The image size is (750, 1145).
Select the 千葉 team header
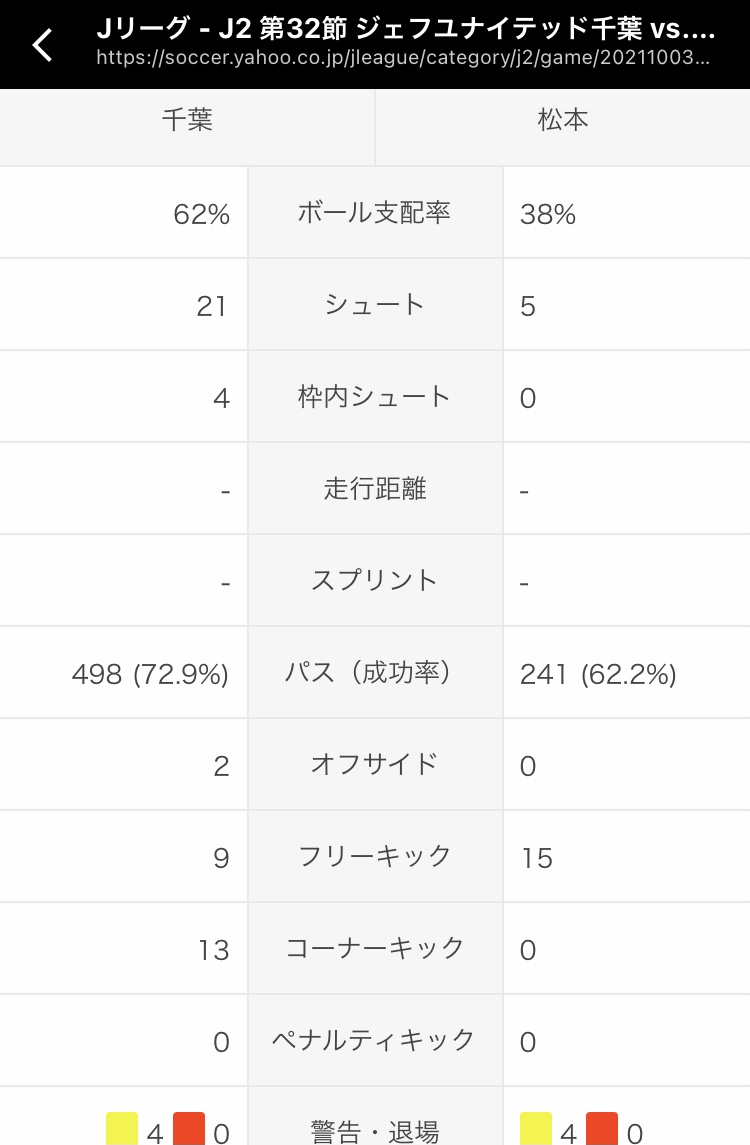pos(188,120)
